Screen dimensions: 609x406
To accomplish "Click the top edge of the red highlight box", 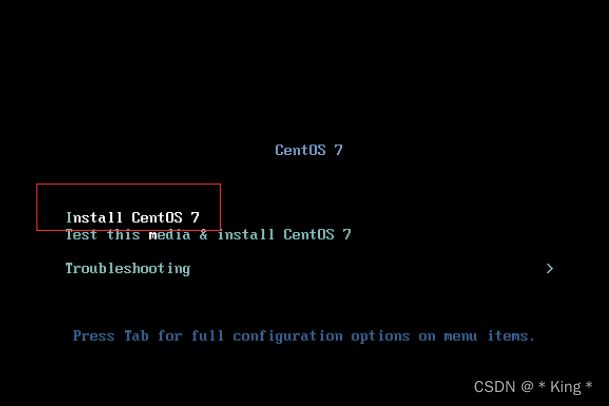I will click(x=129, y=184).
